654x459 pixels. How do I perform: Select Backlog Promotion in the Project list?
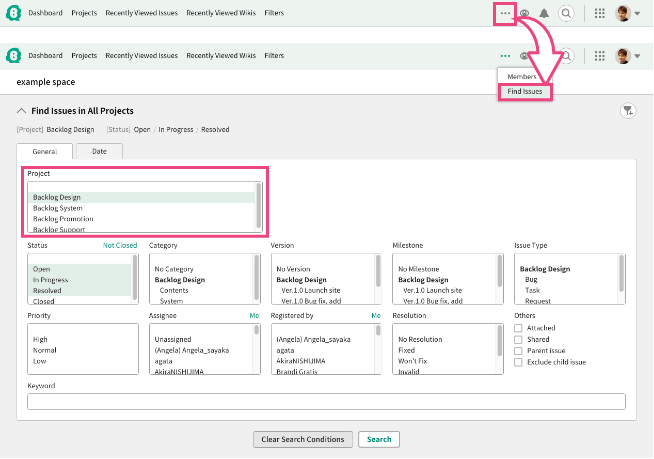pos(141,219)
